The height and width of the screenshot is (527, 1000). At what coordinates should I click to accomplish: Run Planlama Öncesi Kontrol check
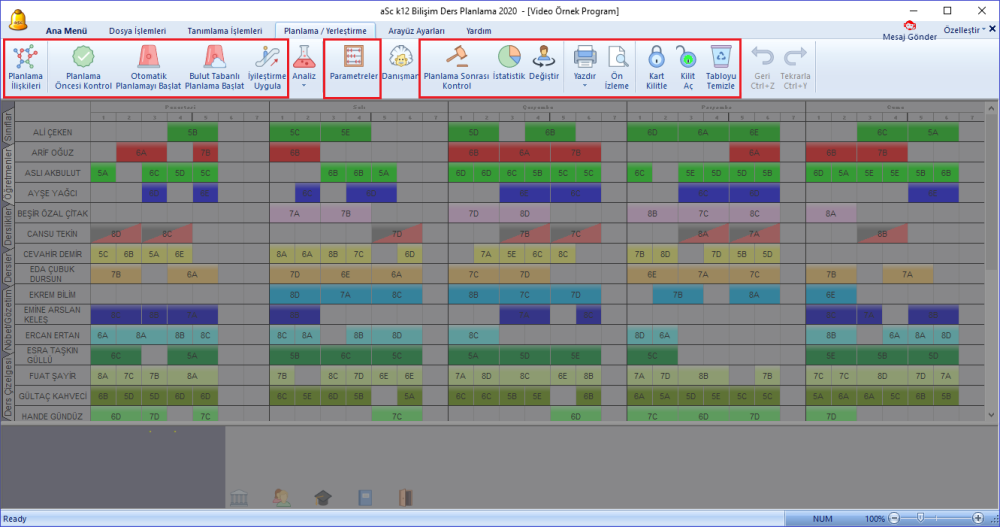[83, 68]
